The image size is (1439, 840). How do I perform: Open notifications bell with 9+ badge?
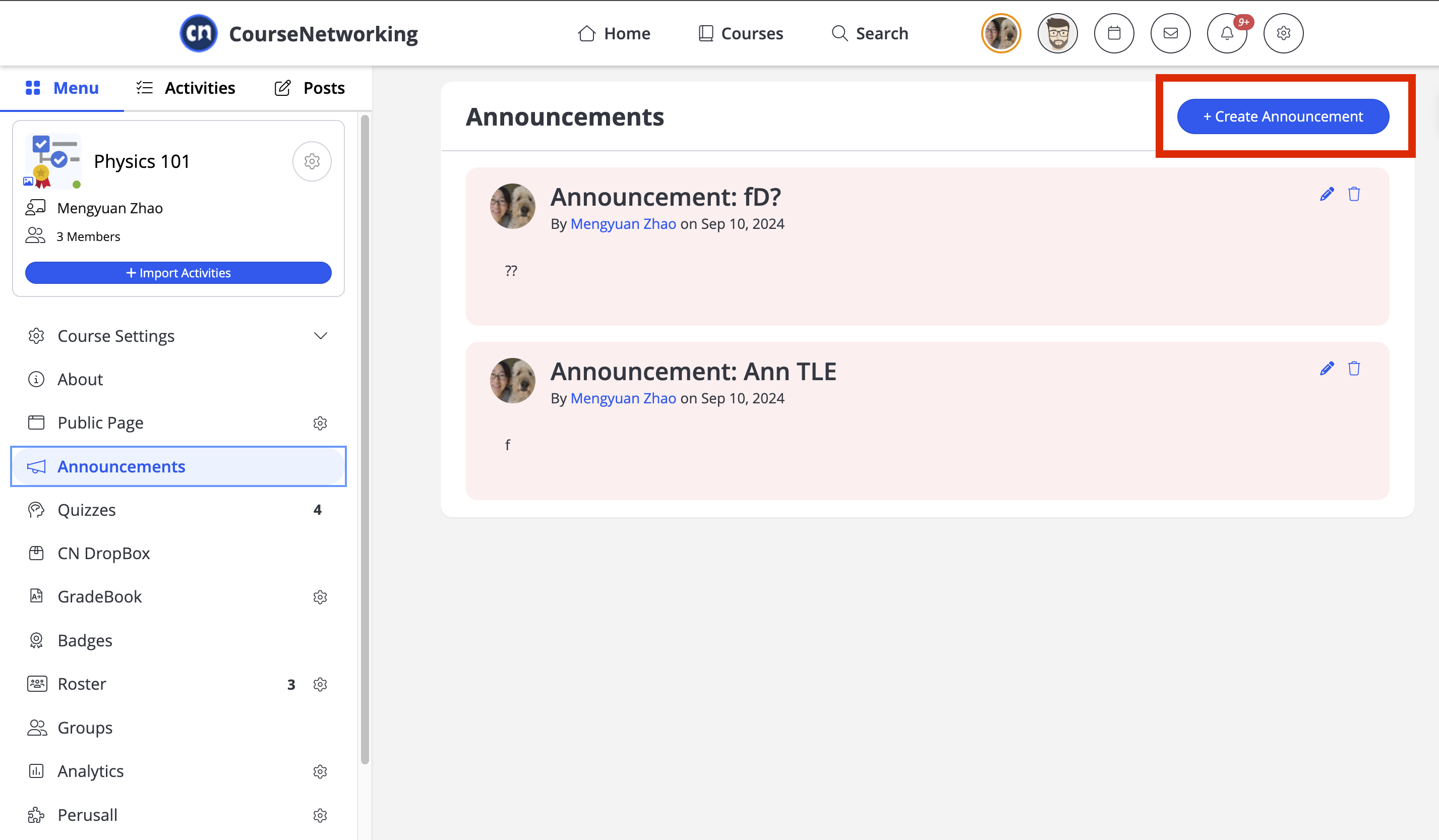coord(1227,33)
